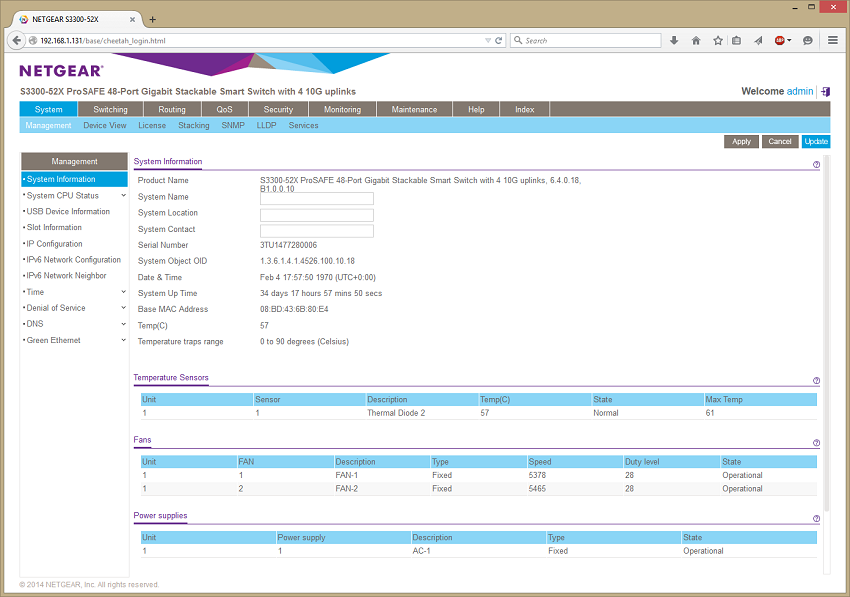Expand the Green Ethernet menu
The width and height of the screenshot is (850, 597).
pyautogui.click(x=124, y=340)
